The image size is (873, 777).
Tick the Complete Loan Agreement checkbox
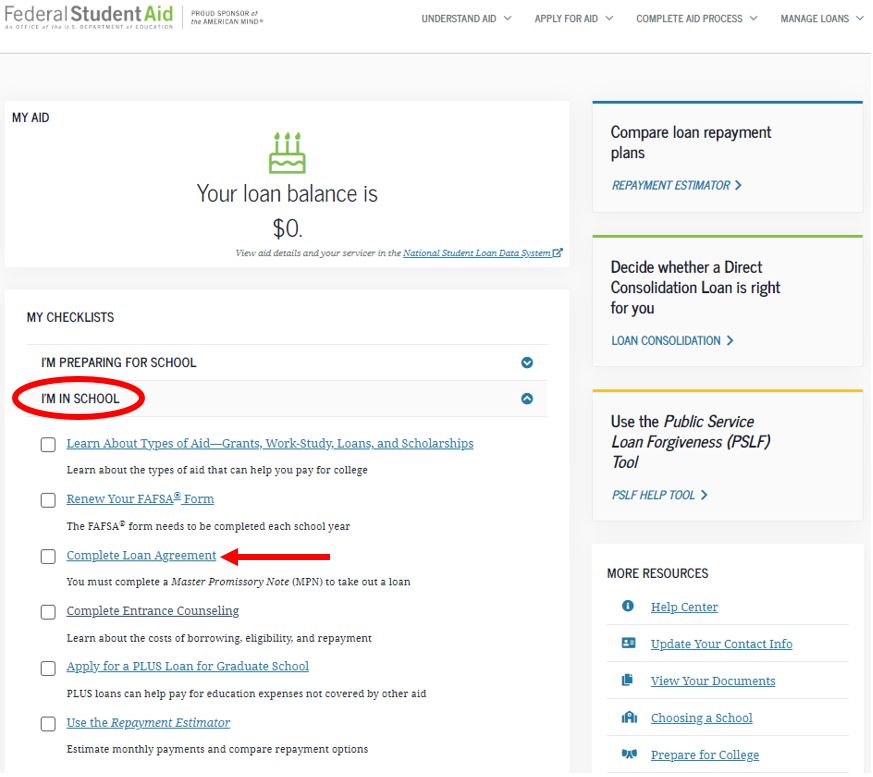pos(48,557)
